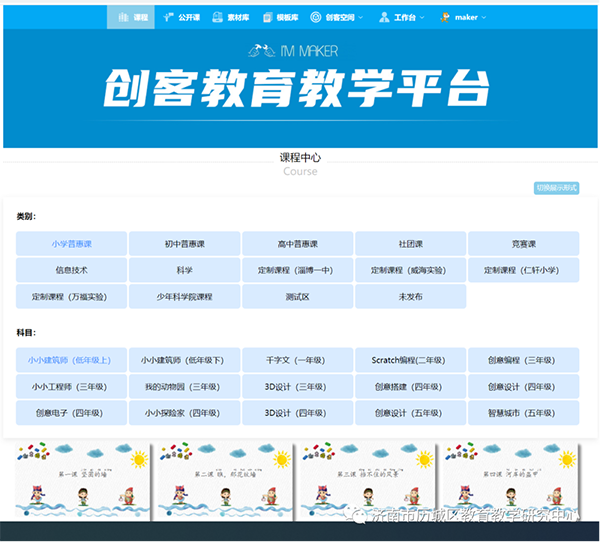The width and height of the screenshot is (600, 542).
Task: Click the 智慧城市（五年级）subject button
Action: (523, 413)
